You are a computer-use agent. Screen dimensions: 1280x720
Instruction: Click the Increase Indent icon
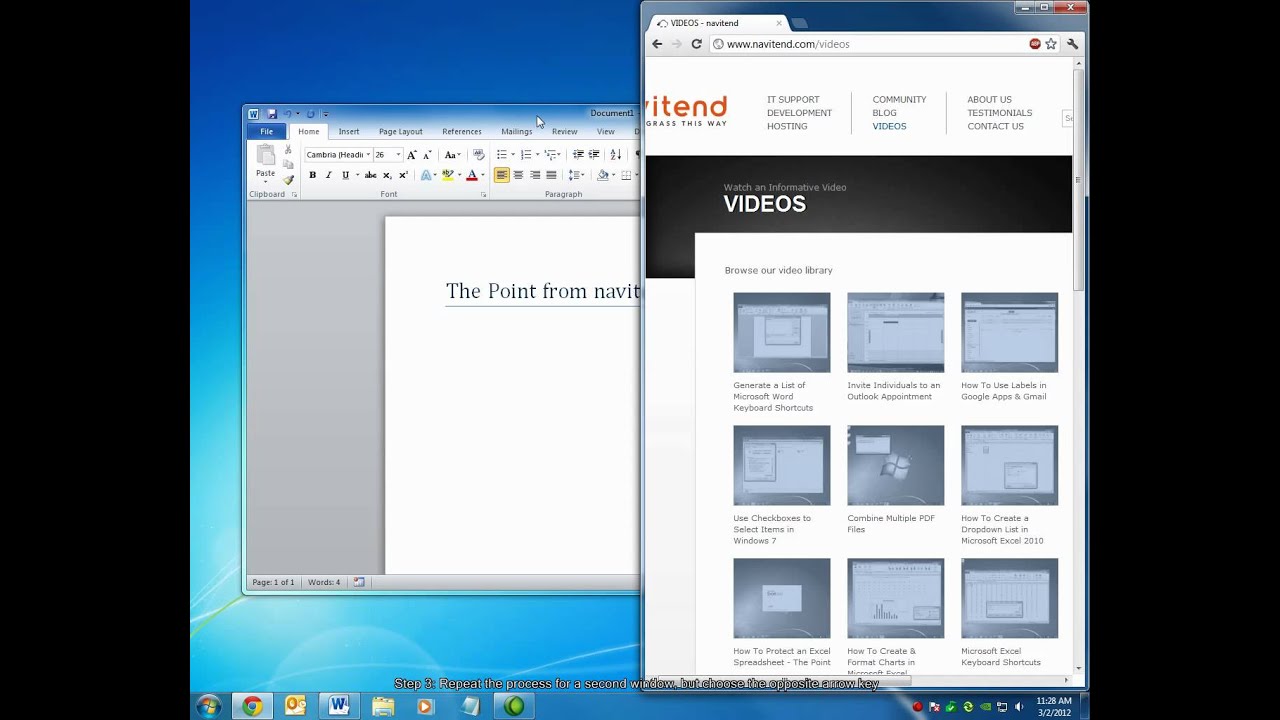pos(594,155)
